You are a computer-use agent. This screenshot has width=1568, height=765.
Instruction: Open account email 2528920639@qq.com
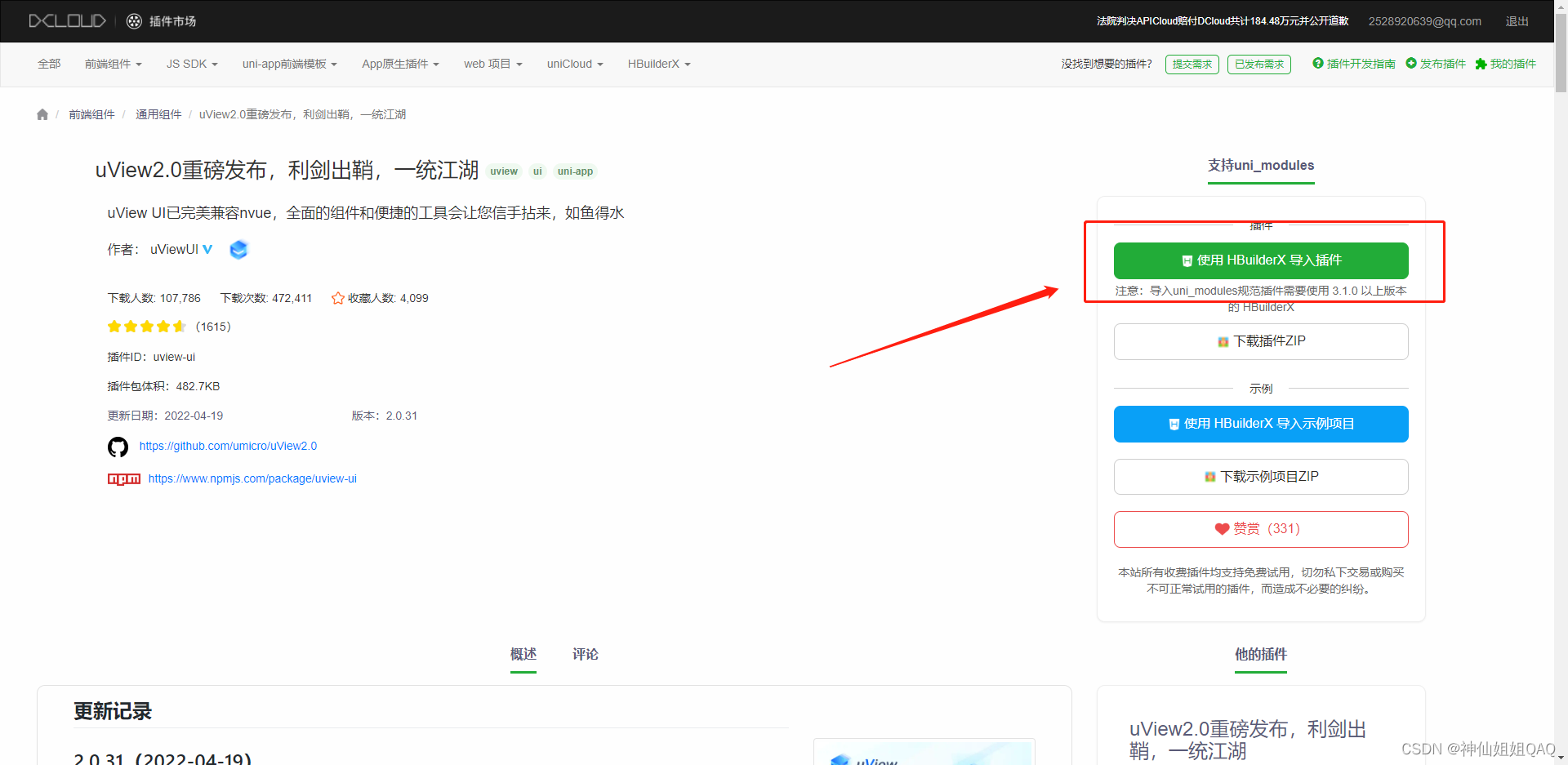1425,21
